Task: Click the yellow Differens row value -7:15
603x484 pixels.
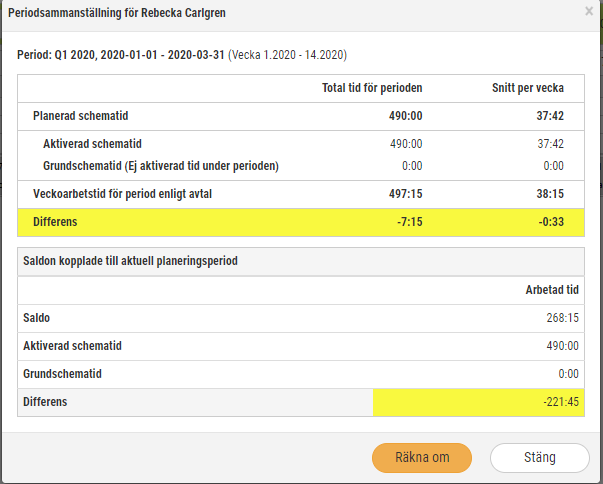Action: coord(410,222)
